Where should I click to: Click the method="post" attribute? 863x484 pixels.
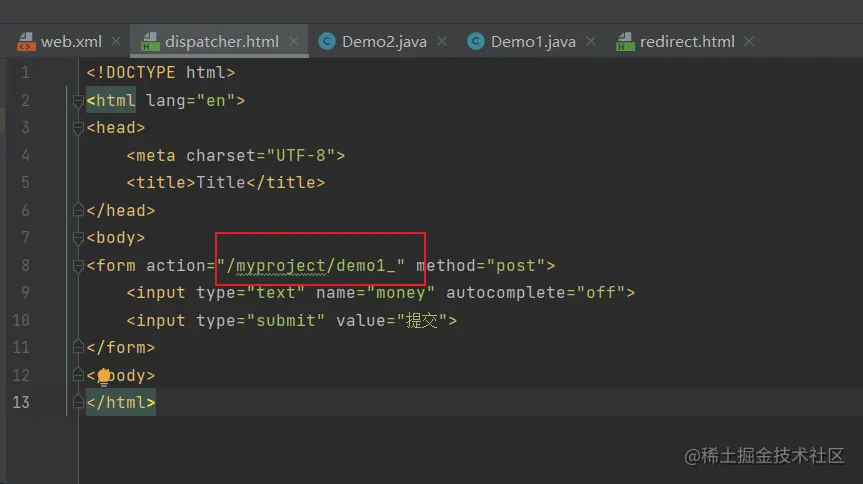point(480,265)
